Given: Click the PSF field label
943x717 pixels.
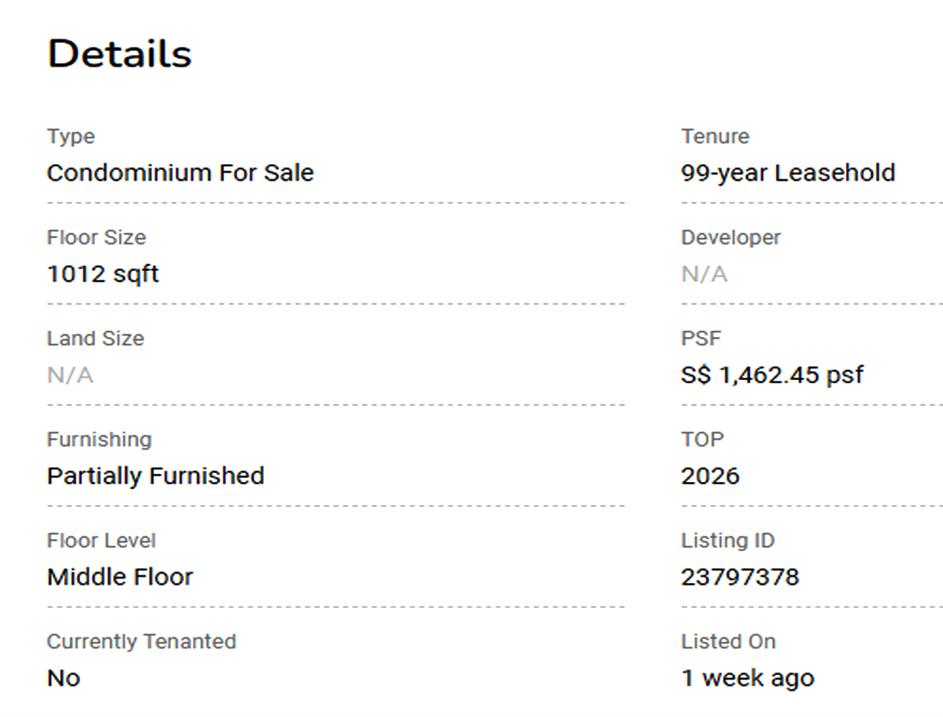Looking at the screenshot, I should 701,339.
